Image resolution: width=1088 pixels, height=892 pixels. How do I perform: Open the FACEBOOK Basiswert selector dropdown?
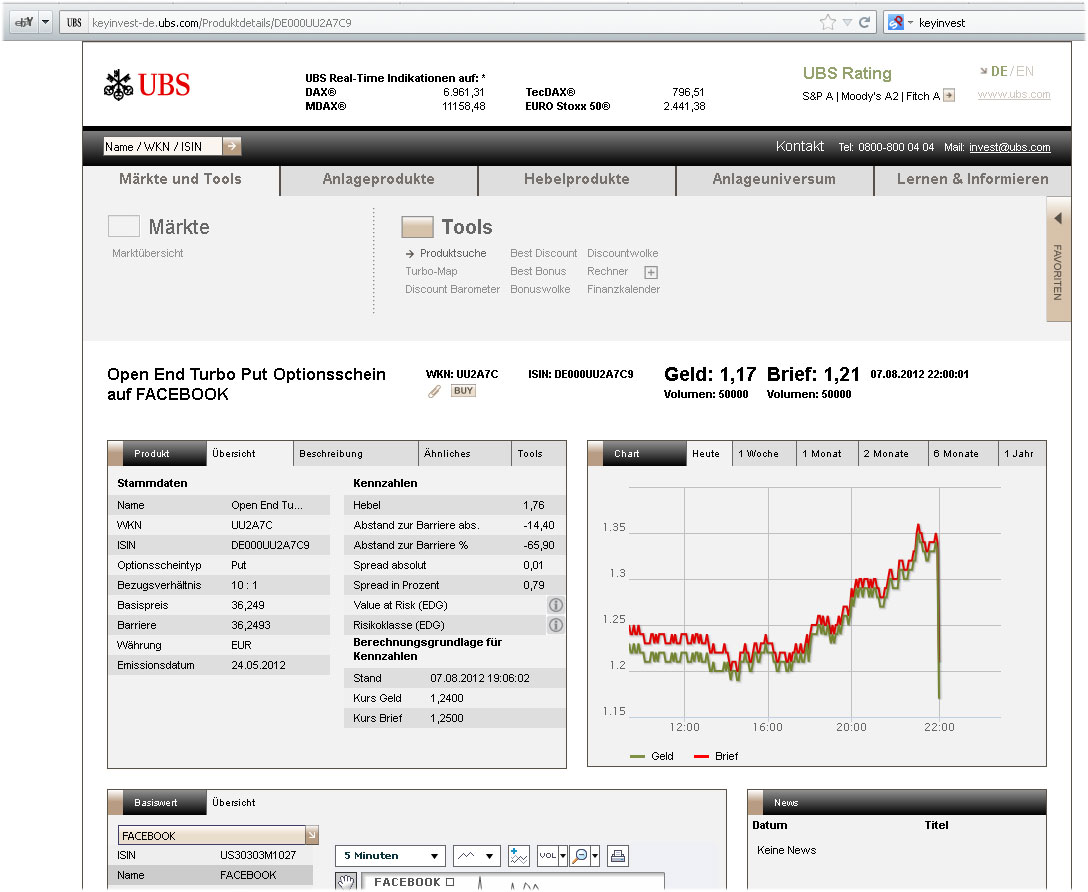click(312, 835)
